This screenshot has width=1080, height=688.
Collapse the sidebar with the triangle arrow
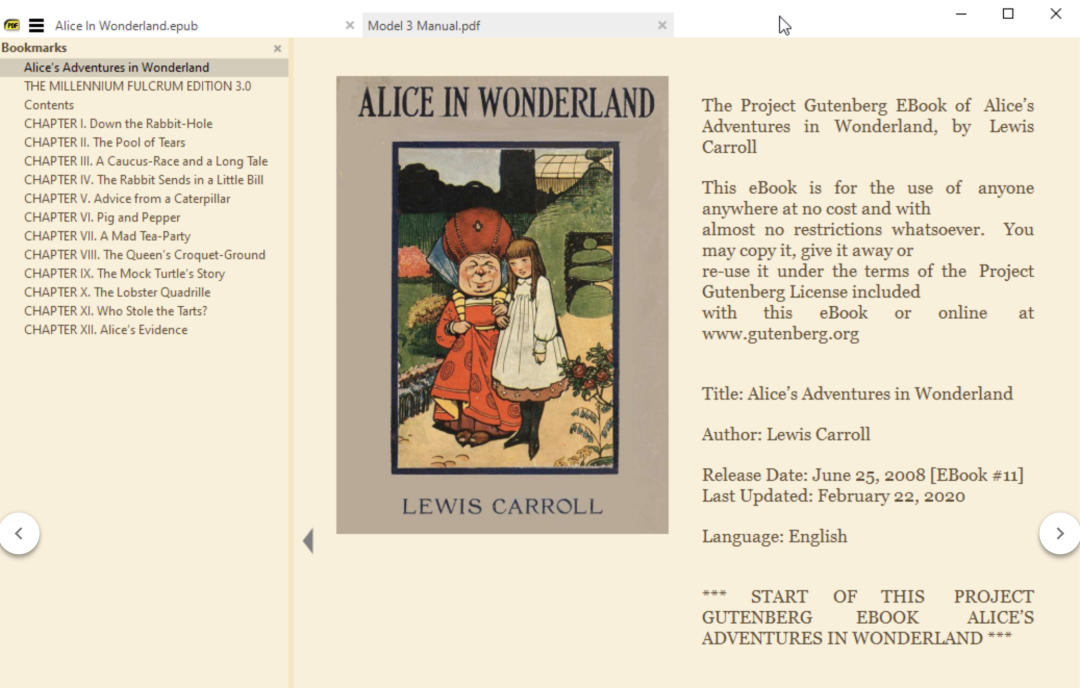coord(308,541)
